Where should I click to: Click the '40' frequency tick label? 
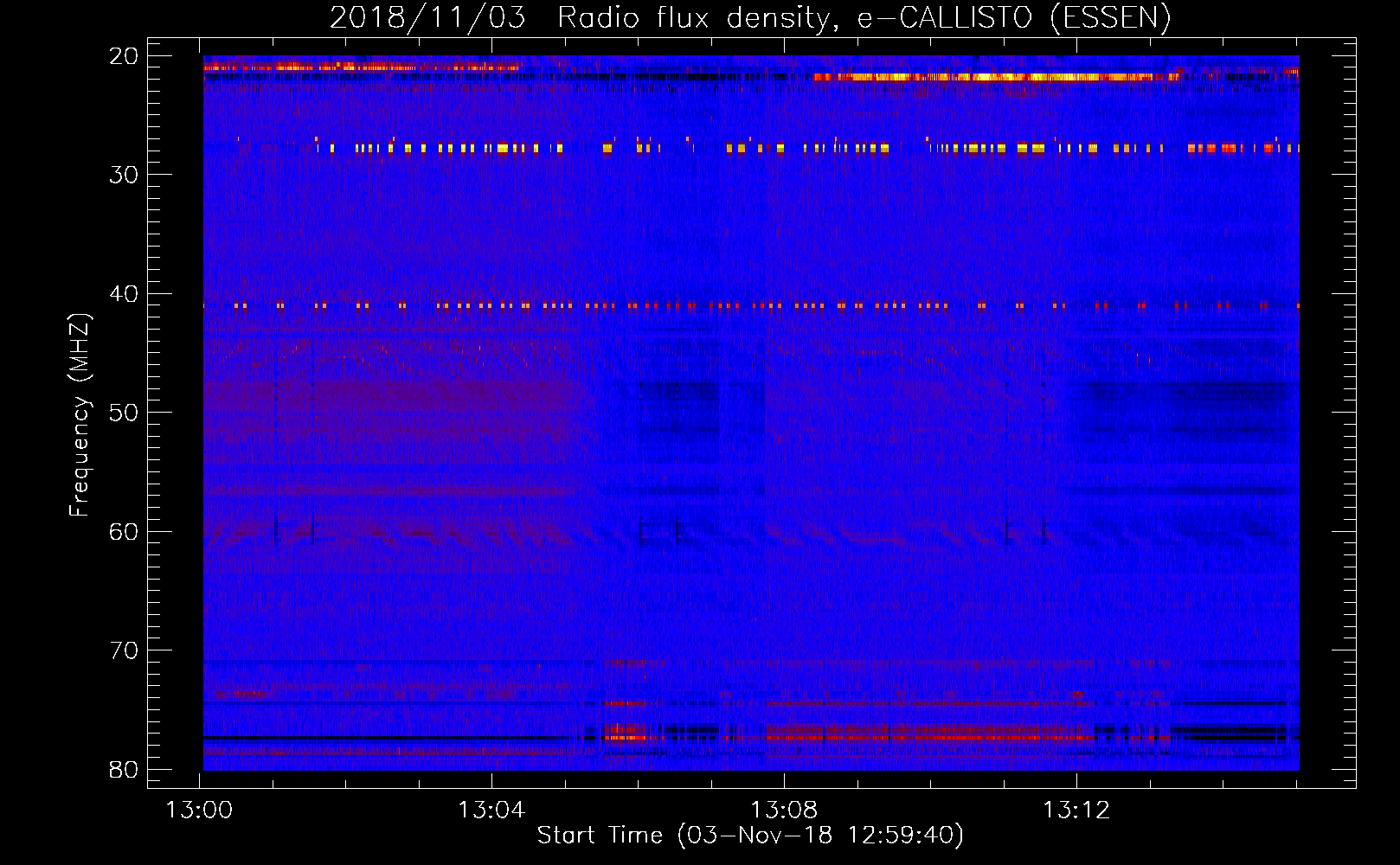coord(125,294)
